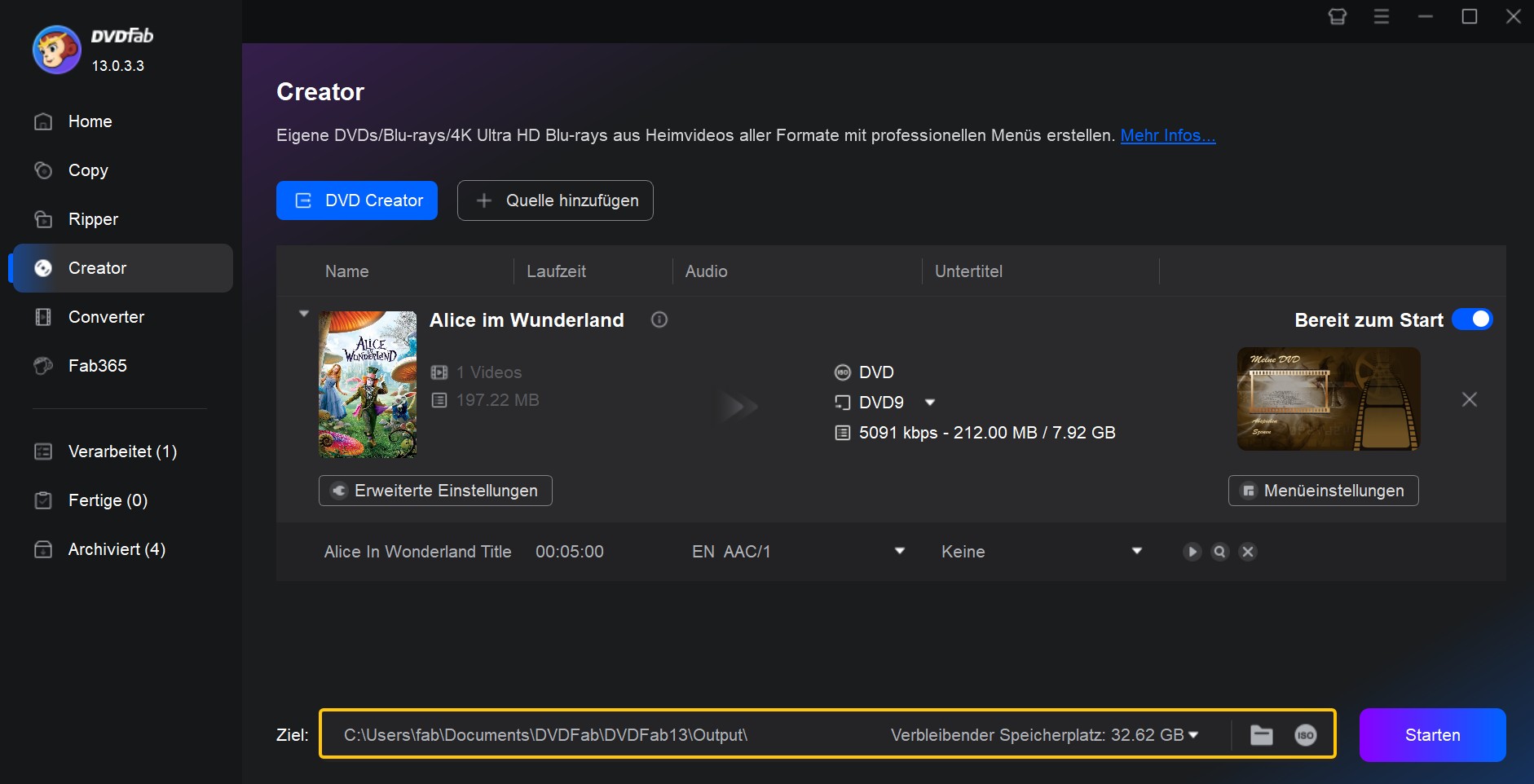Open the Mehr Infos link
This screenshot has width=1534, height=784.
click(1168, 135)
